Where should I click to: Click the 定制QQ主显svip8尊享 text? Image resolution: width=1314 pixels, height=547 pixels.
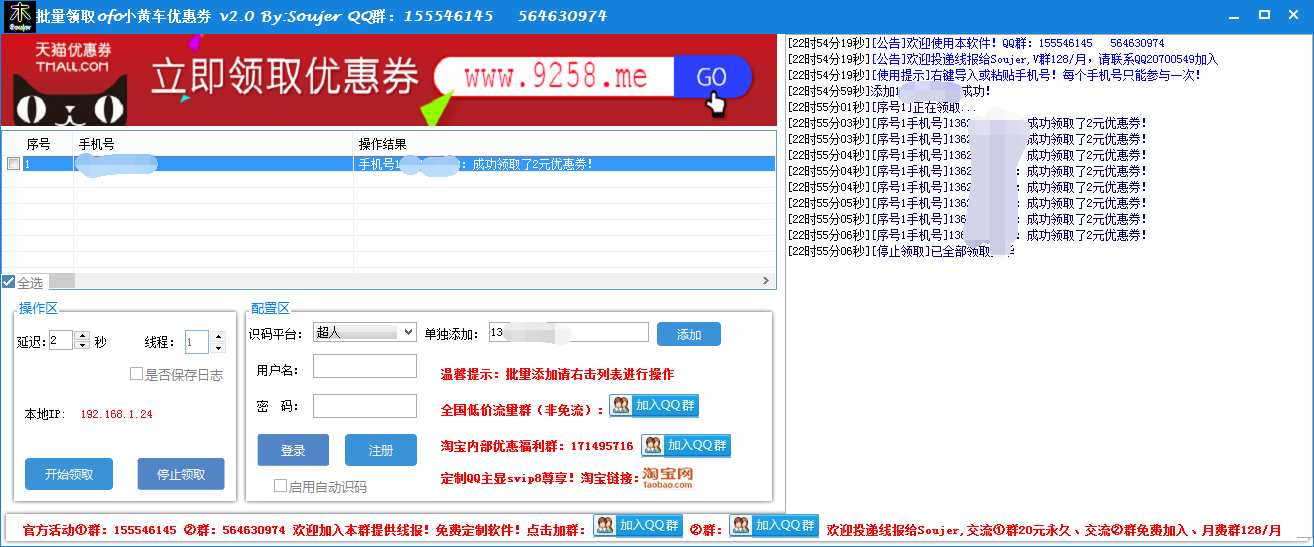point(508,478)
